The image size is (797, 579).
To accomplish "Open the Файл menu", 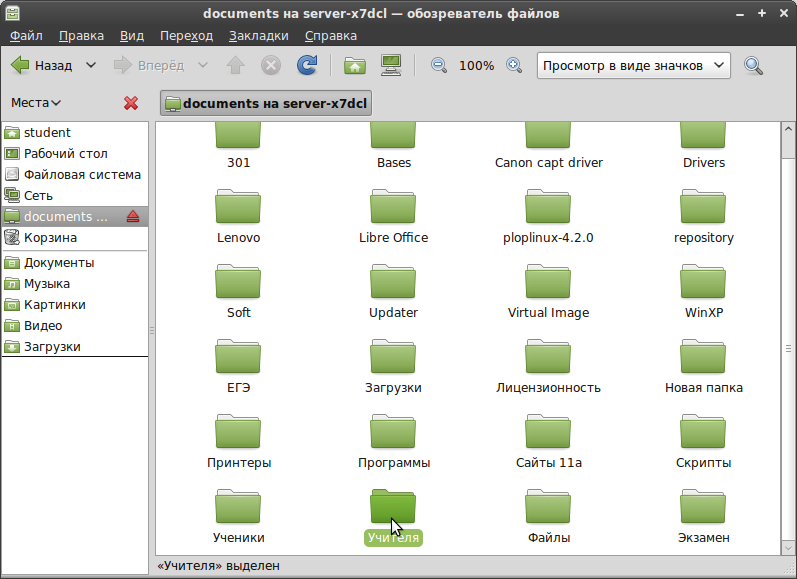I will click(26, 36).
